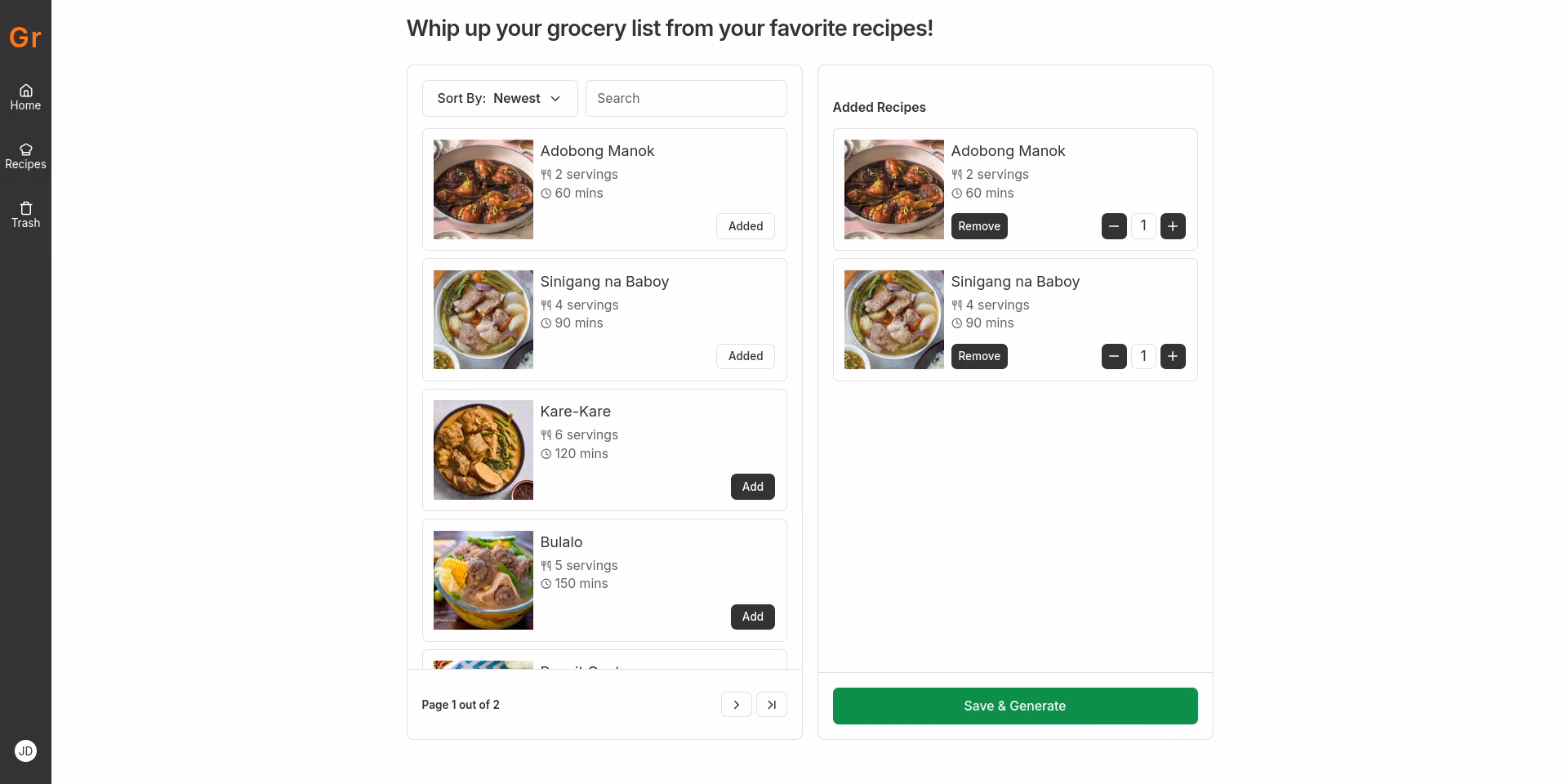The height and width of the screenshot is (784, 1568).
Task: Go to the next page of recipes
Action: click(736, 705)
